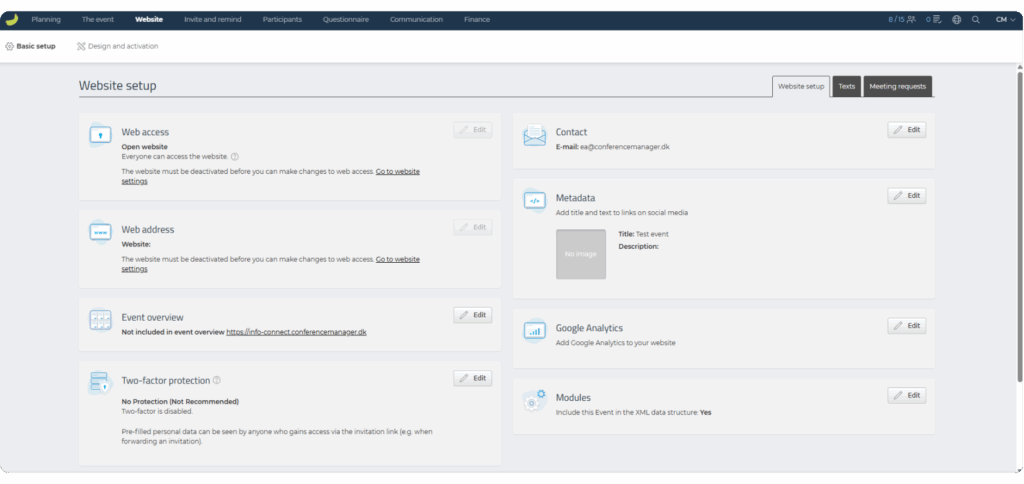
Task: Click the globe language icon
Action: coord(956,19)
